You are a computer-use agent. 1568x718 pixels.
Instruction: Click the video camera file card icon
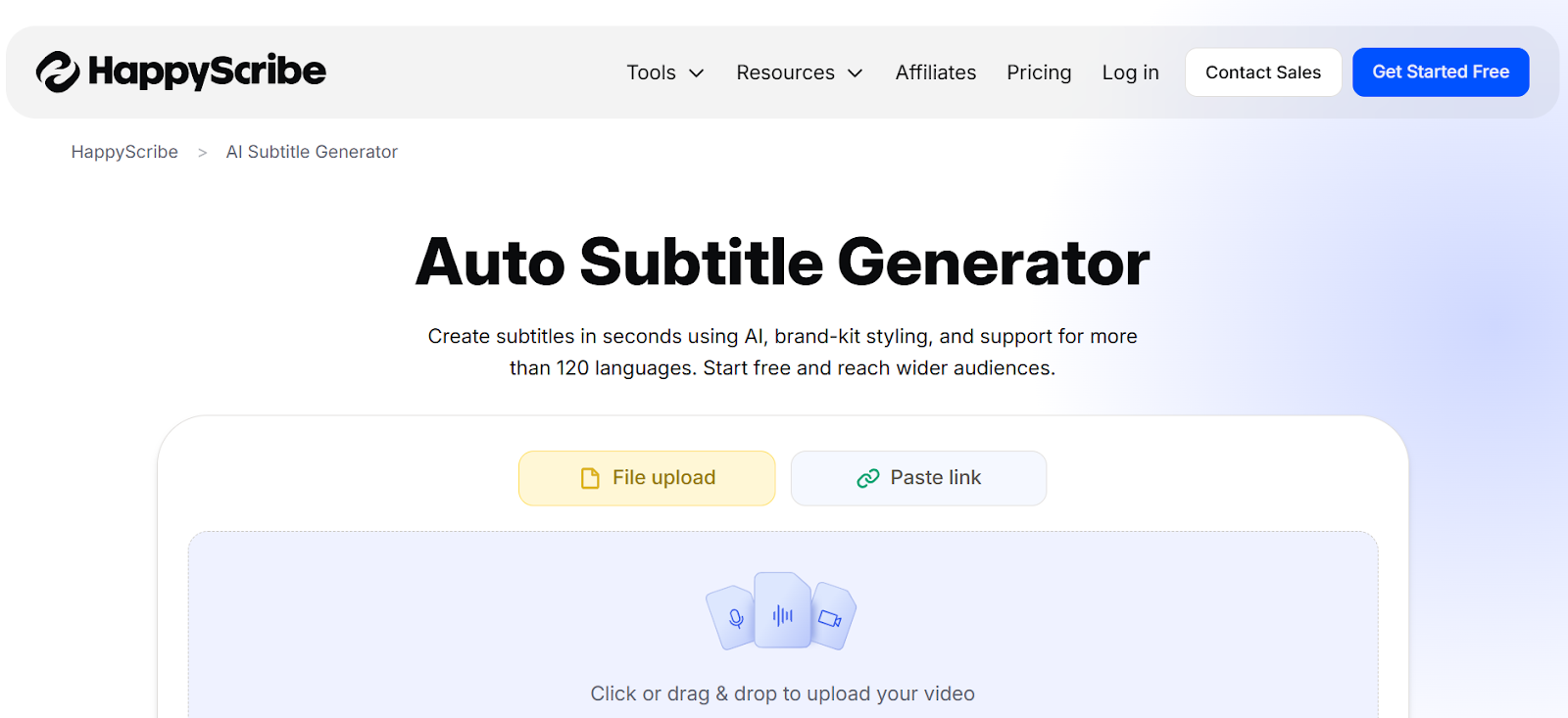tap(831, 617)
